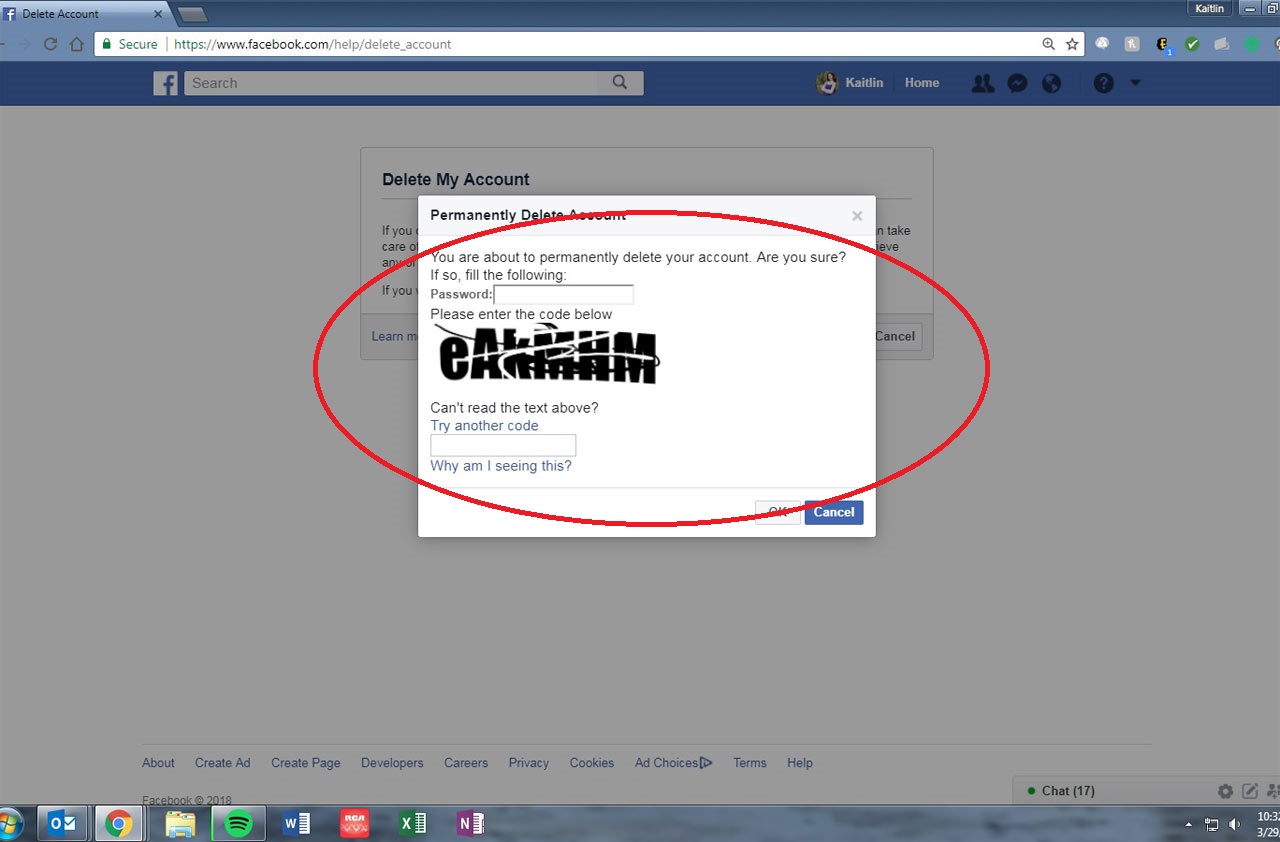Close the Permanently Delete Account dialog
This screenshot has height=842, width=1280.
(857, 215)
